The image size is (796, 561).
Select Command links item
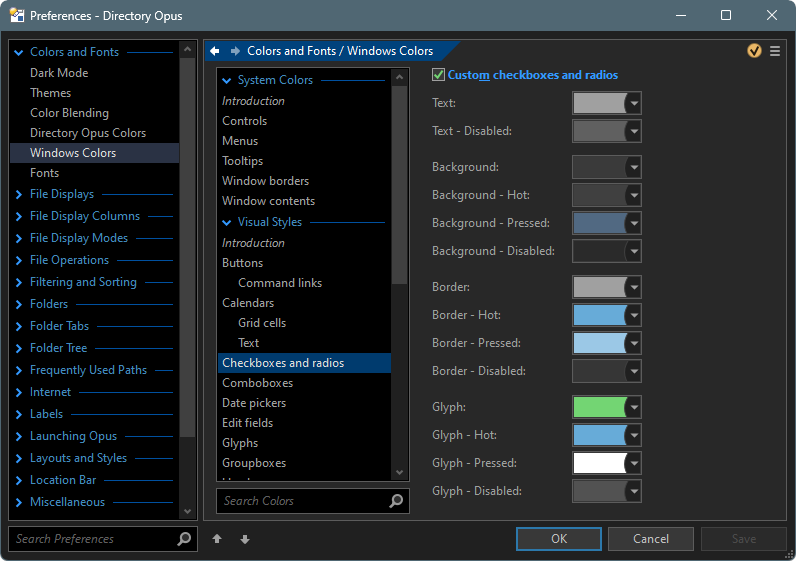pos(280,283)
